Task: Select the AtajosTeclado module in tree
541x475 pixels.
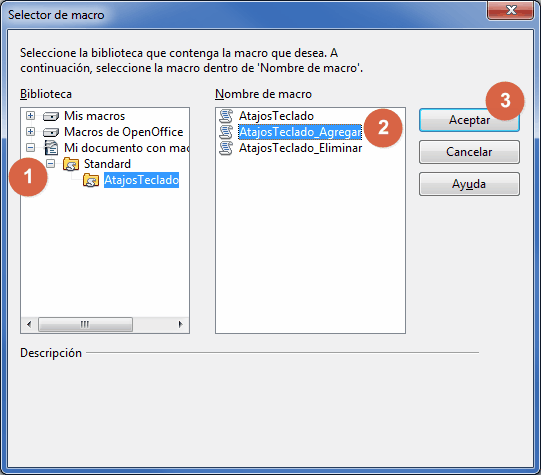Action: coord(141,180)
